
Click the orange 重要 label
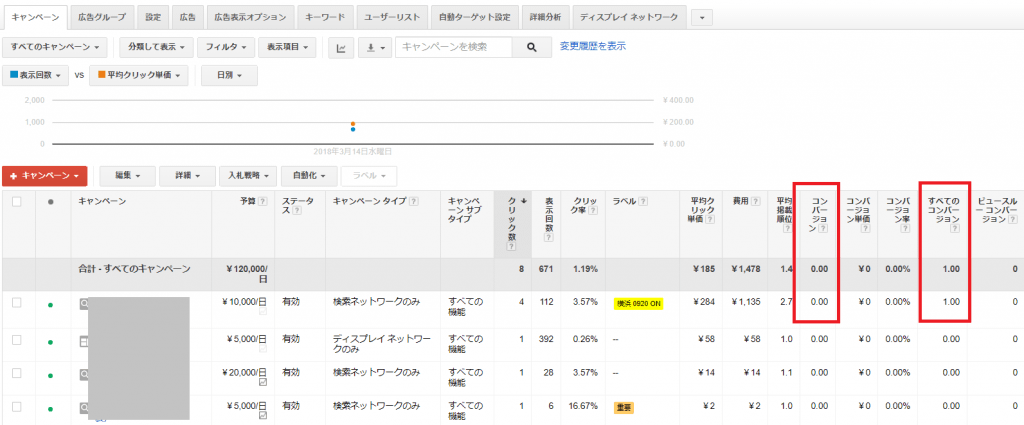[624, 407]
